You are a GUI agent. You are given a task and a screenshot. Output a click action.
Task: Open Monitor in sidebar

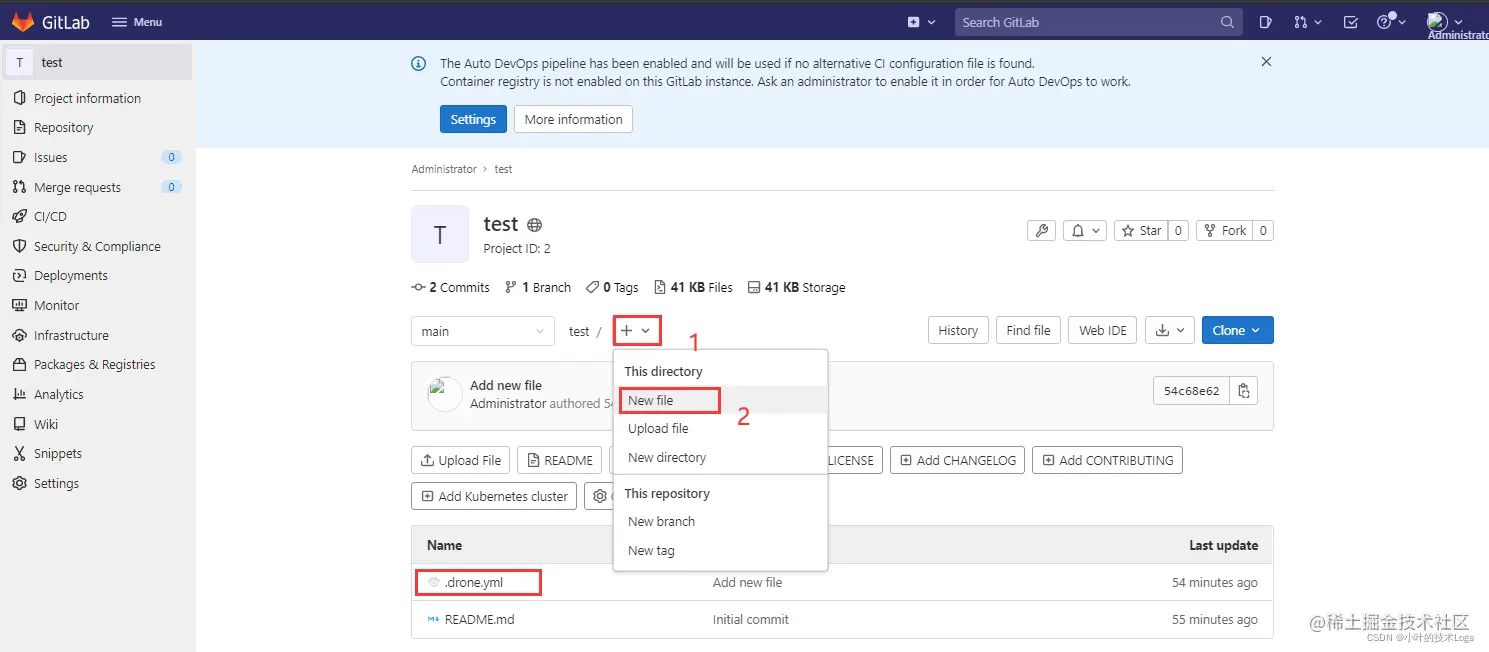click(56, 305)
